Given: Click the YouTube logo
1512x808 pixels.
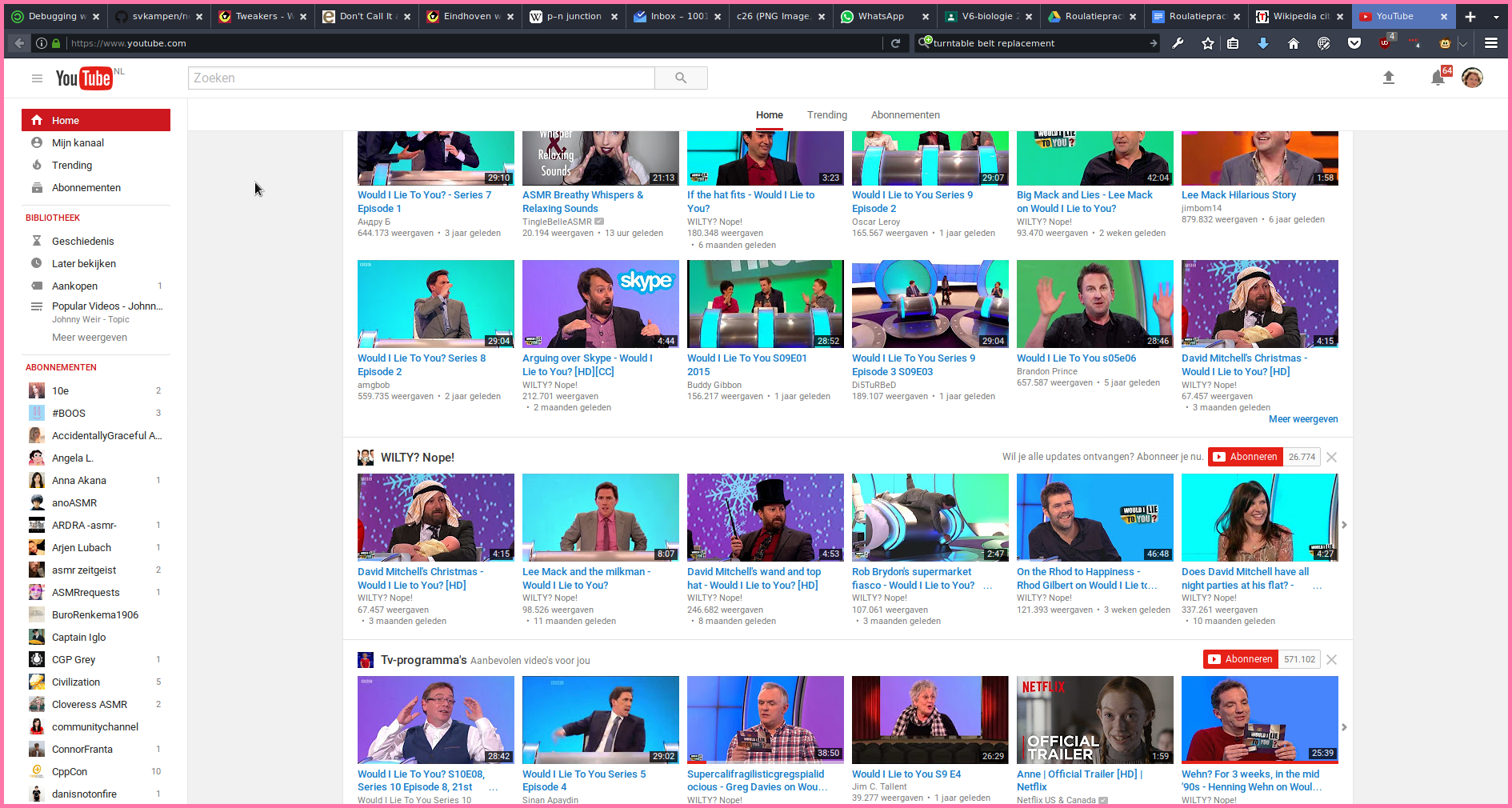Looking at the screenshot, I should (x=84, y=78).
